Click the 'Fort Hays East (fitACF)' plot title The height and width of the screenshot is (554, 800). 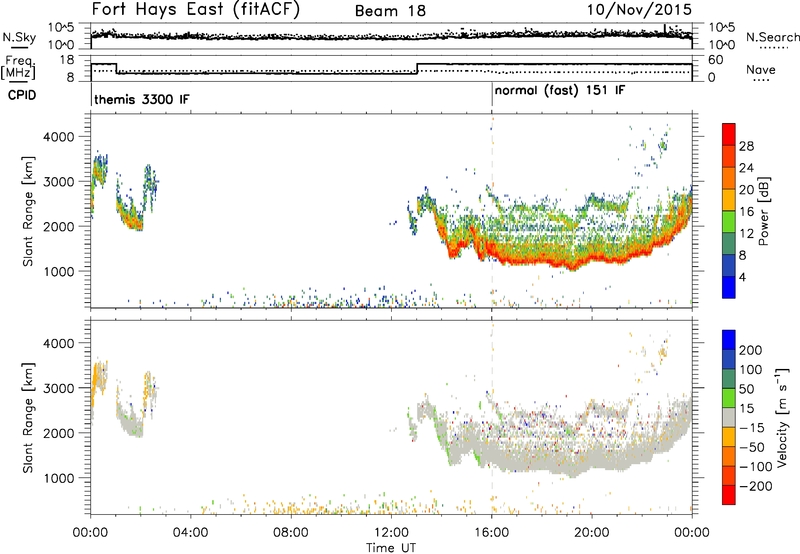point(195,10)
